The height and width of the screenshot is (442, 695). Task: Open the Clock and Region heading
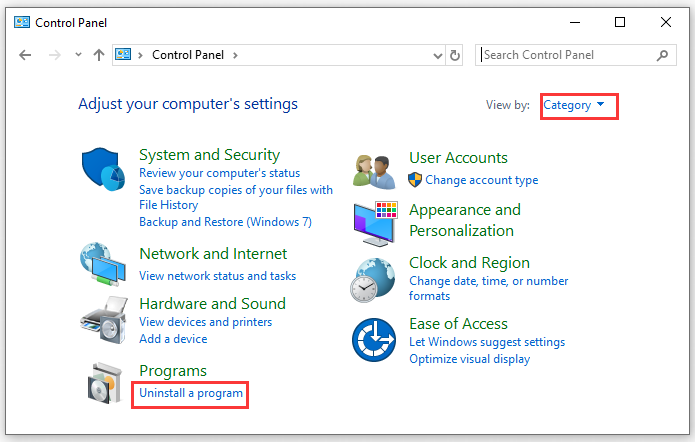click(469, 263)
